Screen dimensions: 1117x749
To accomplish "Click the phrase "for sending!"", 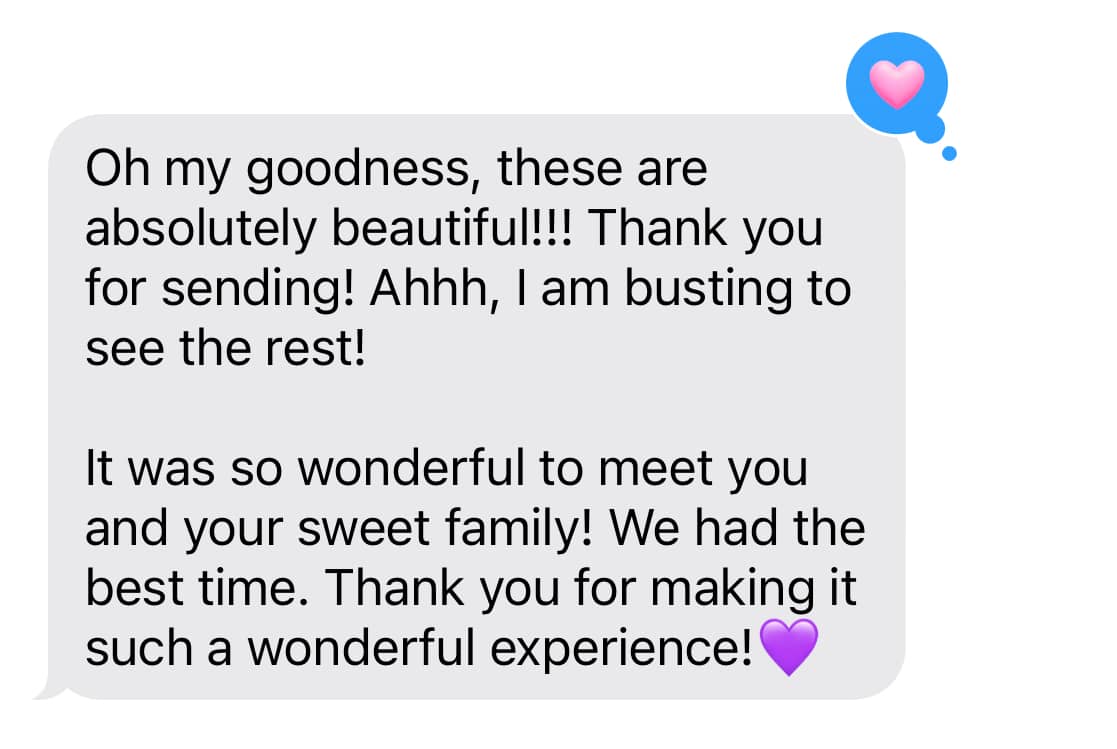I will (x=220, y=289).
